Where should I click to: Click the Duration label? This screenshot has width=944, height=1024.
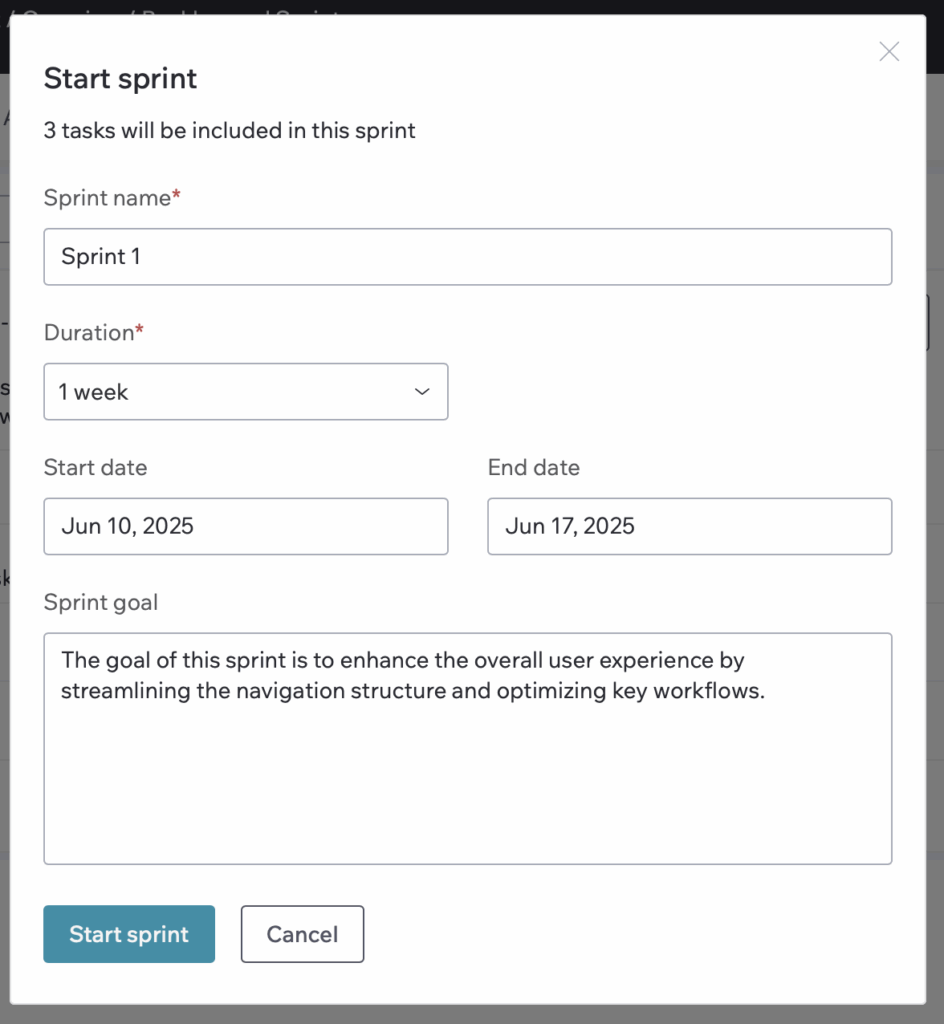click(x=93, y=332)
